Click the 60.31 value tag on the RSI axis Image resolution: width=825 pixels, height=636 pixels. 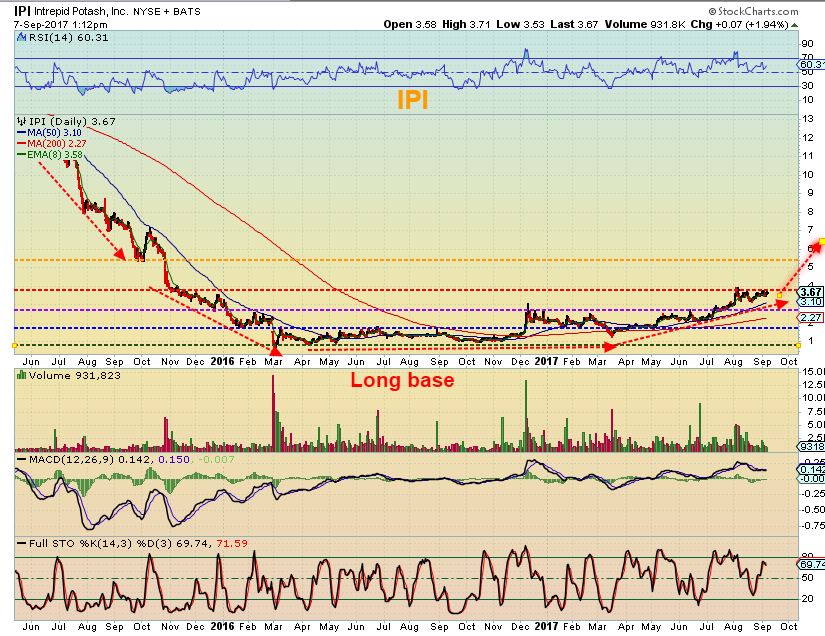(811, 64)
